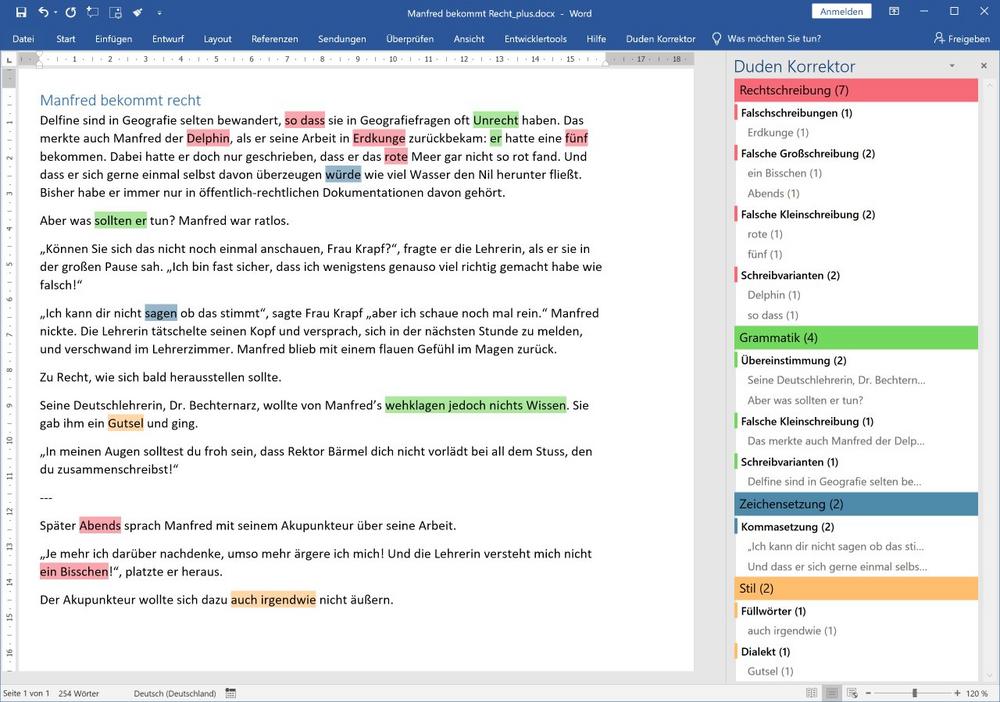Open the Duden Korrektor ribbon tab
Viewport: 1000px width, 702px height.
(x=660, y=39)
